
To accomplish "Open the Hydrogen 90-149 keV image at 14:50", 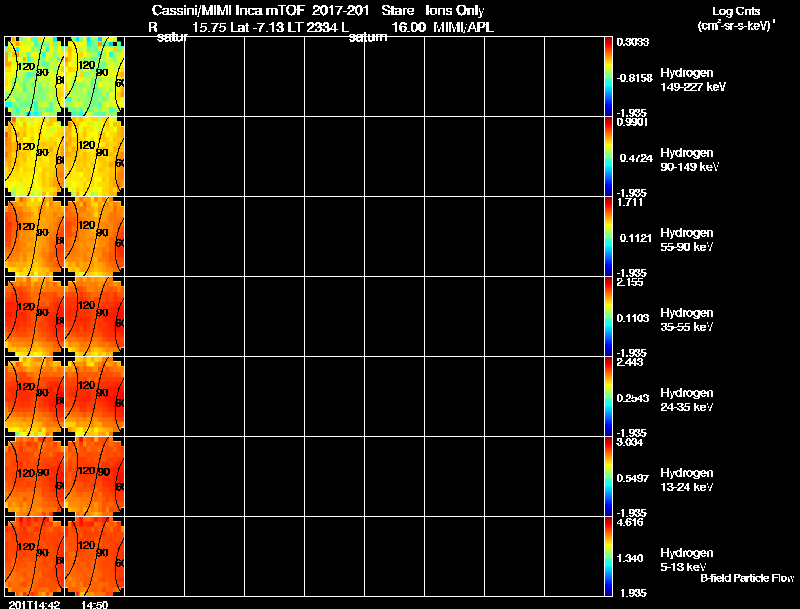I will pyautogui.click(x=94, y=157).
